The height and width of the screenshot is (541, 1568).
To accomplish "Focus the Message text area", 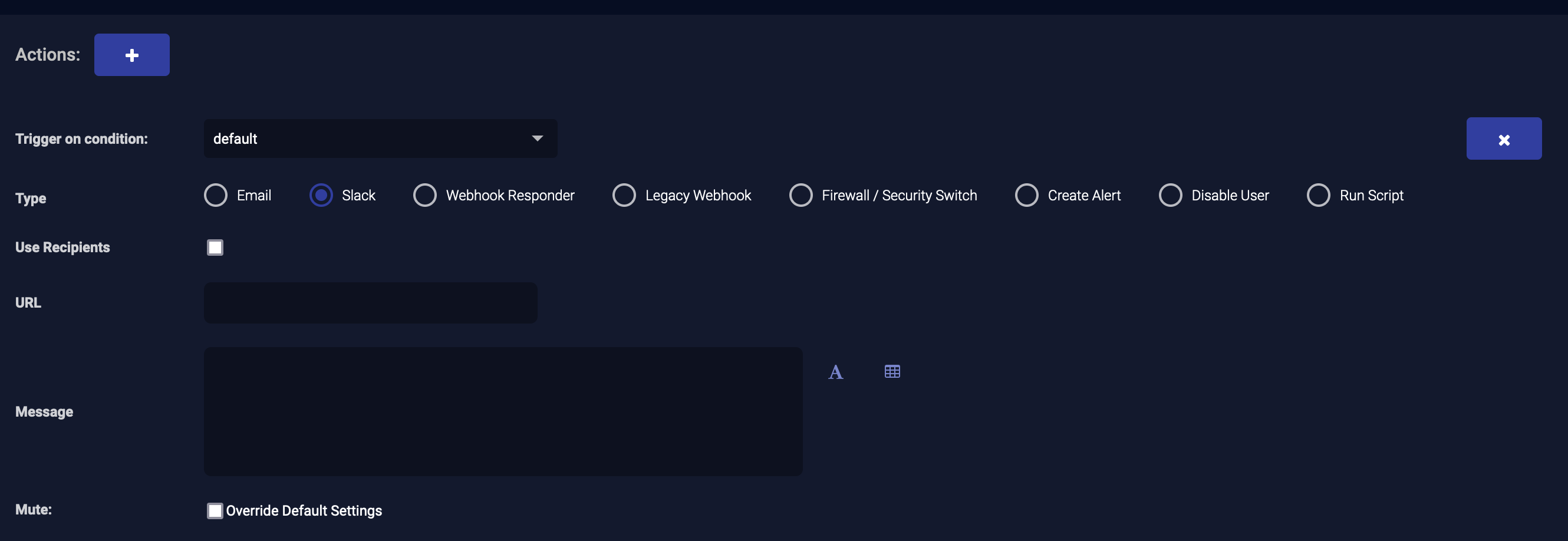I will 503,411.
